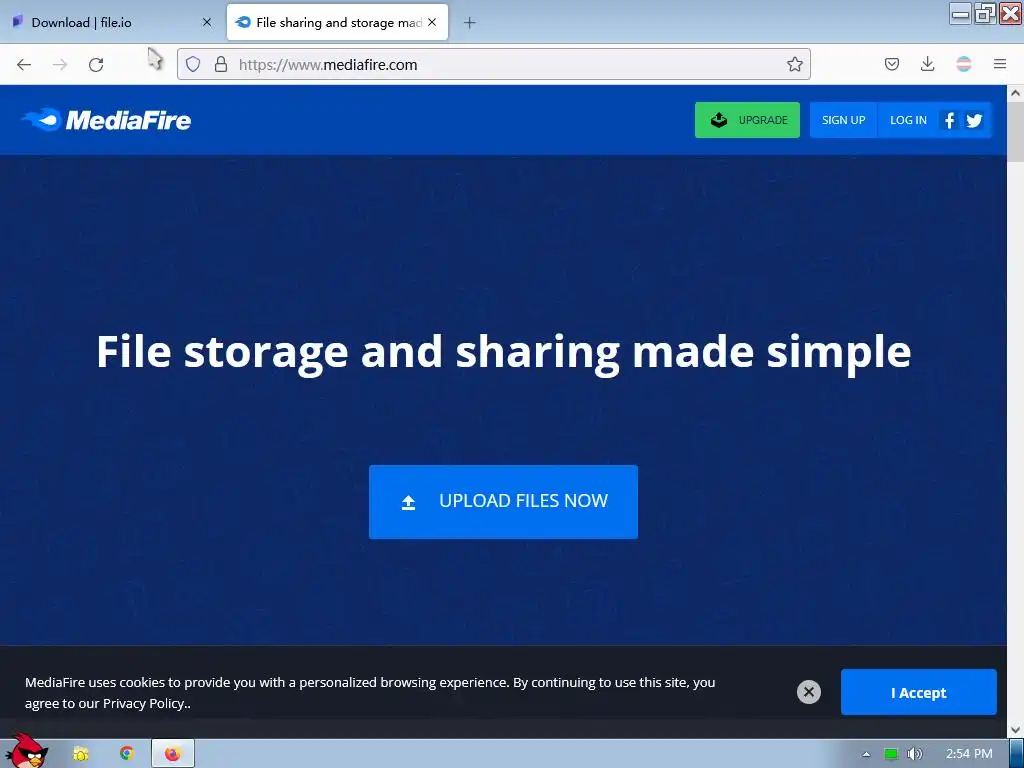
Task: Accept cookies with I Accept
Action: 918,692
